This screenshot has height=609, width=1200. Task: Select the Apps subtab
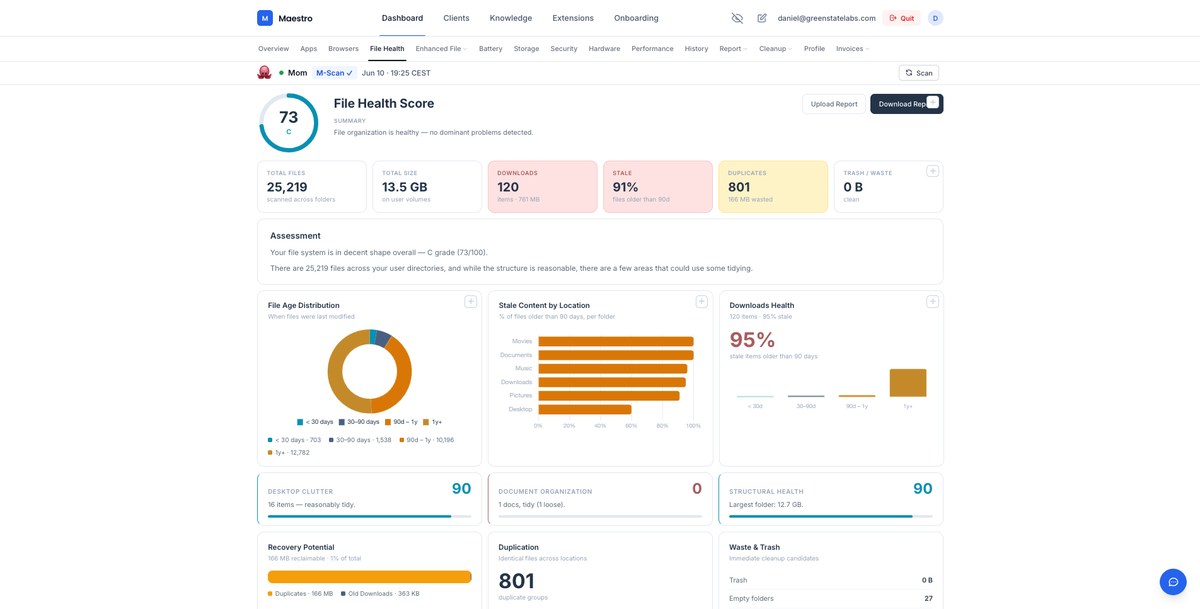tap(309, 49)
